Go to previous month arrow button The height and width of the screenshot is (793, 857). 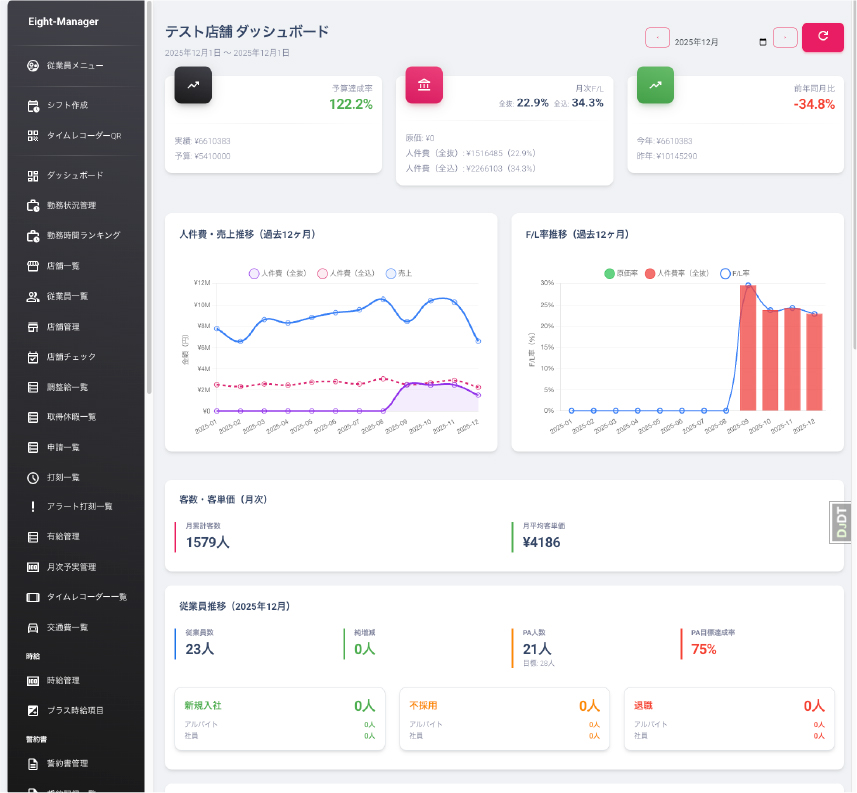tap(658, 38)
